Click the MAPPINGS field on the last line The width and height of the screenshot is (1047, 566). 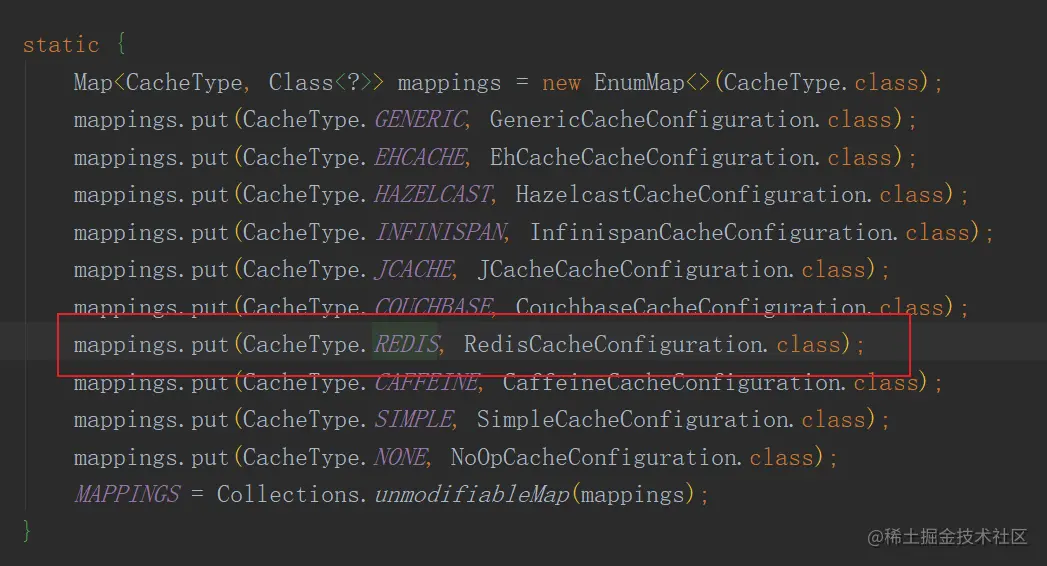(x=127, y=495)
